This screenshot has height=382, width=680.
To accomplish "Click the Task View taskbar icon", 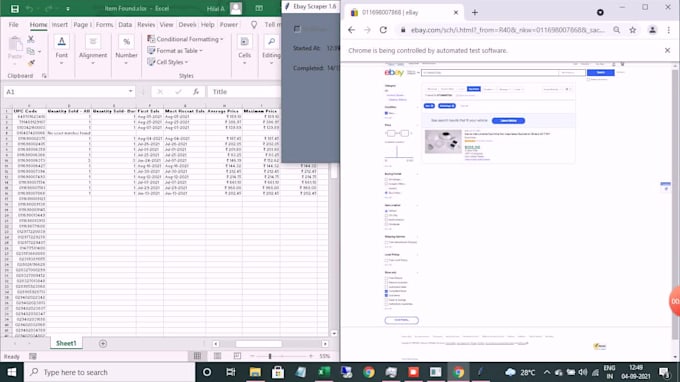I will [230, 372].
